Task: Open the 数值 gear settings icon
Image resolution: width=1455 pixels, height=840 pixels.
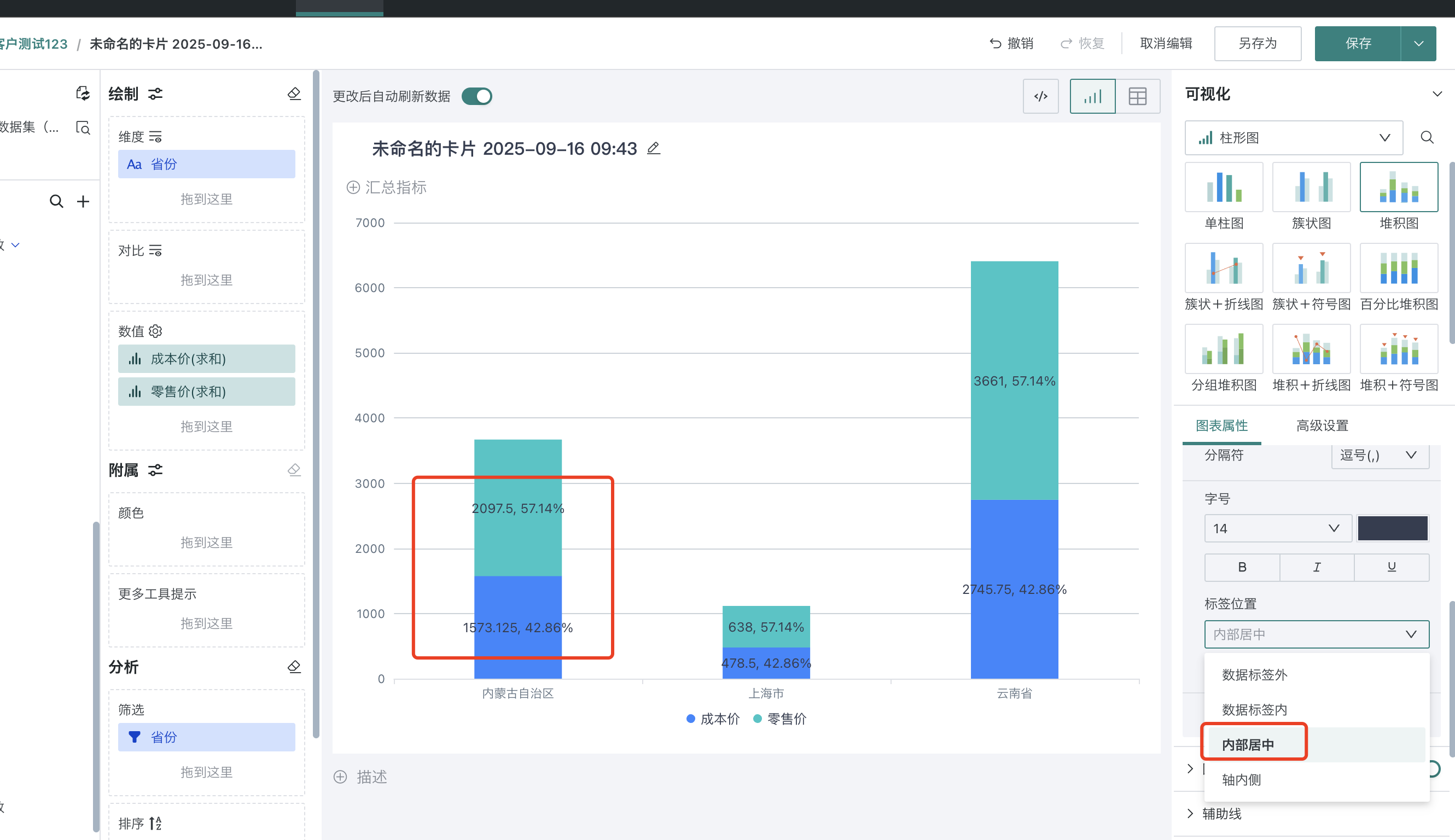Action: coord(155,331)
